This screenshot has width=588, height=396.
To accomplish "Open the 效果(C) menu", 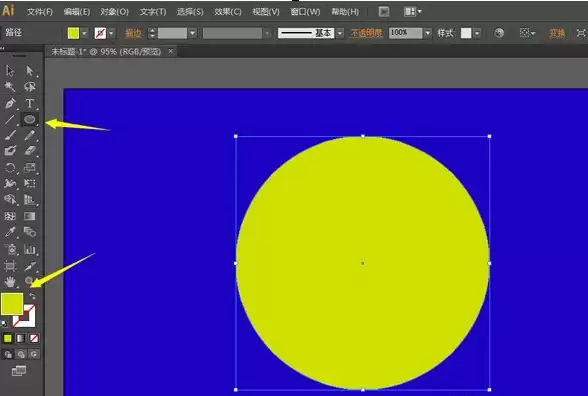I will (228, 12).
